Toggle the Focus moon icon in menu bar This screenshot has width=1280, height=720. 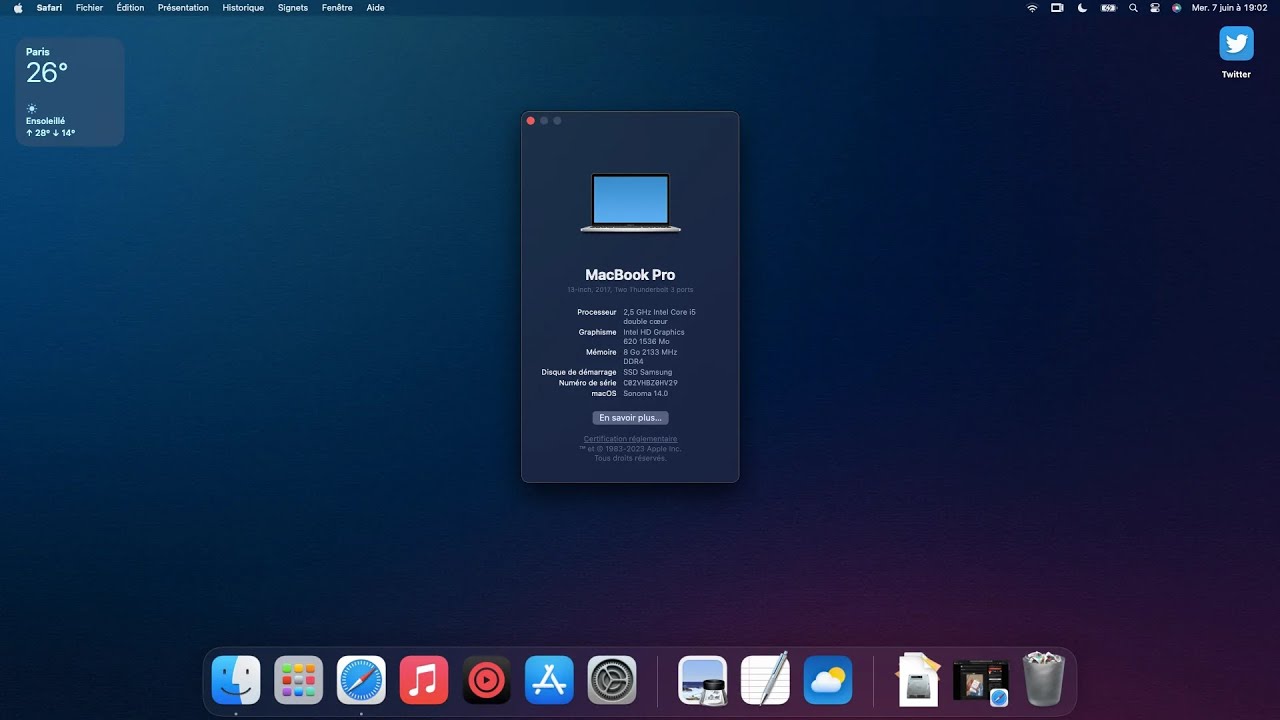[x=1083, y=8]
